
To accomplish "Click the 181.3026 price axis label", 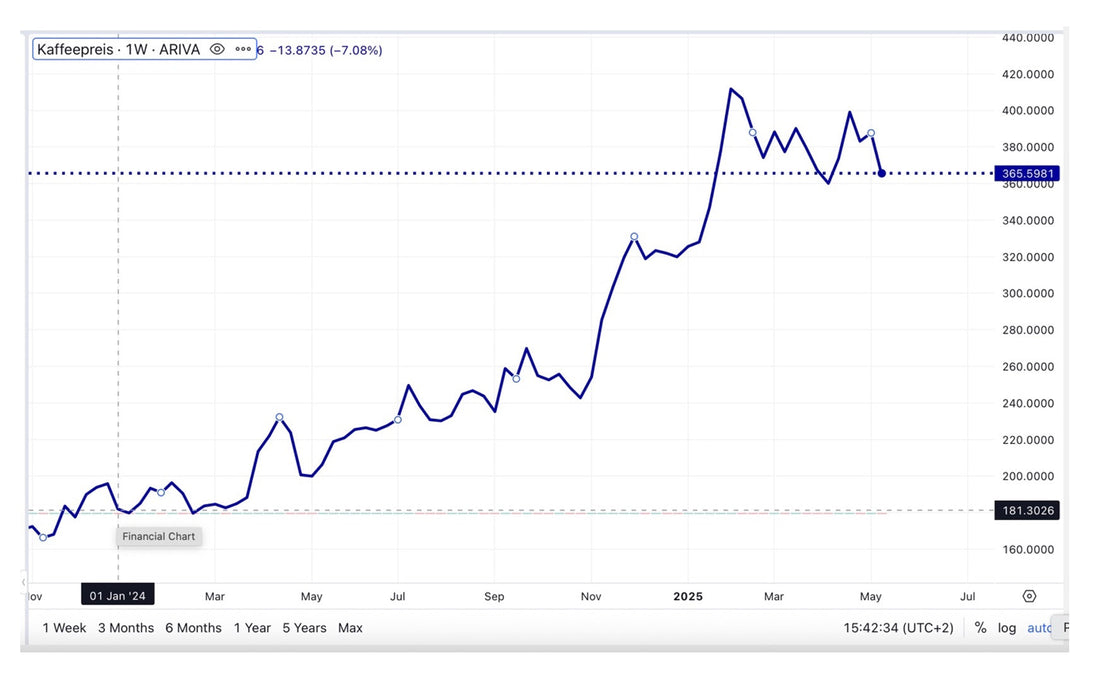I will [x=1027, y=511].
